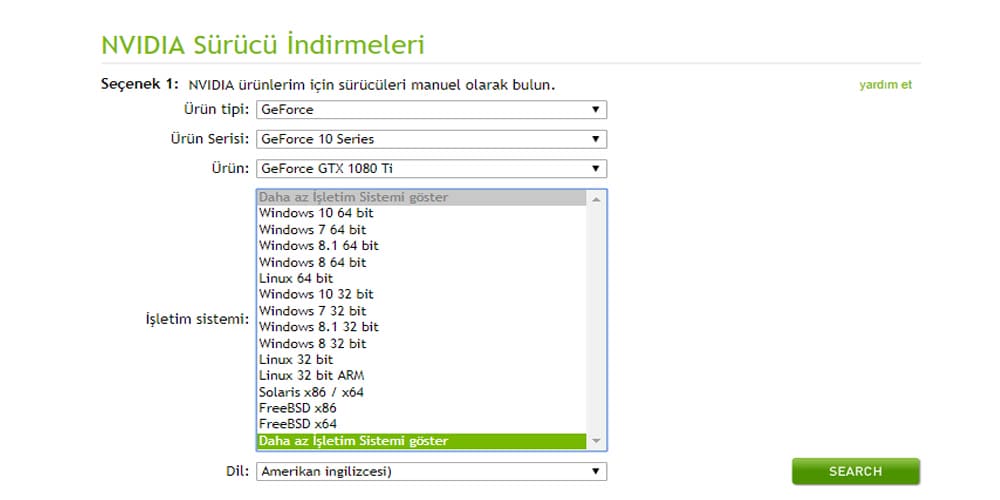Open the yardım et help link
The height and width of the screenshot is (500, 1000).
[x=885, y=85]
